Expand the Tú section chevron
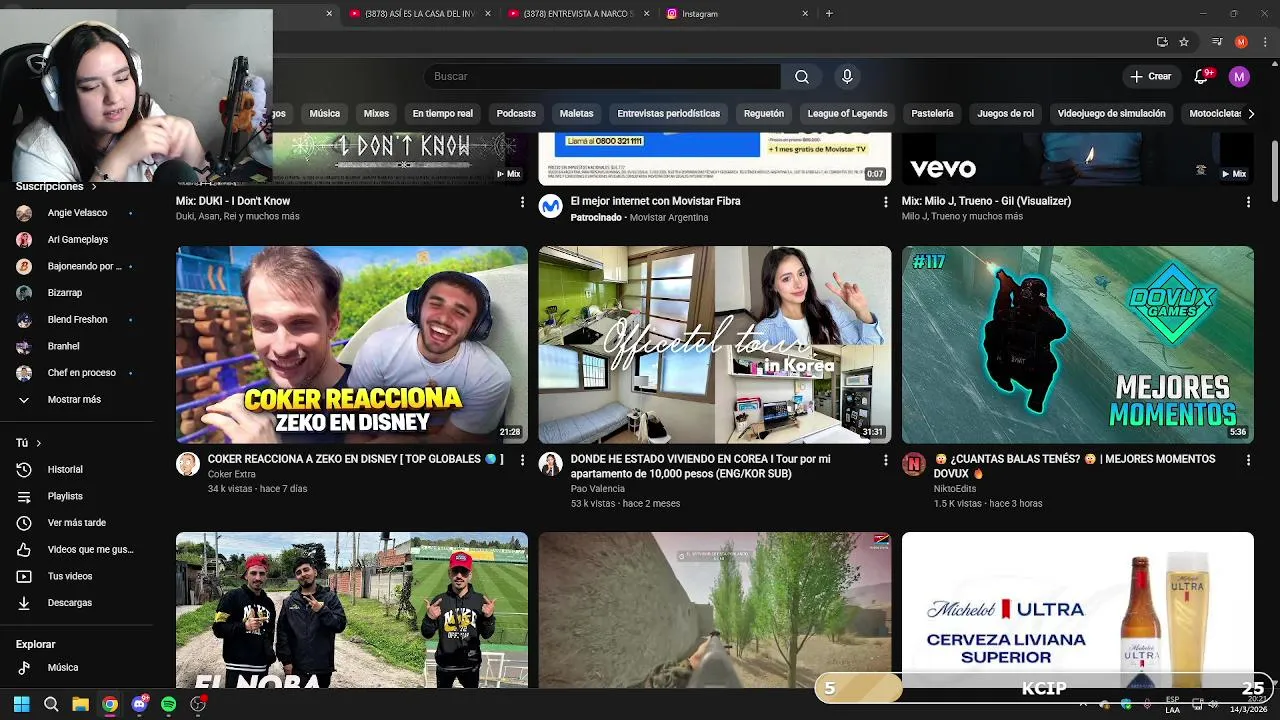1280x720 pixels. tap(38, 443)
